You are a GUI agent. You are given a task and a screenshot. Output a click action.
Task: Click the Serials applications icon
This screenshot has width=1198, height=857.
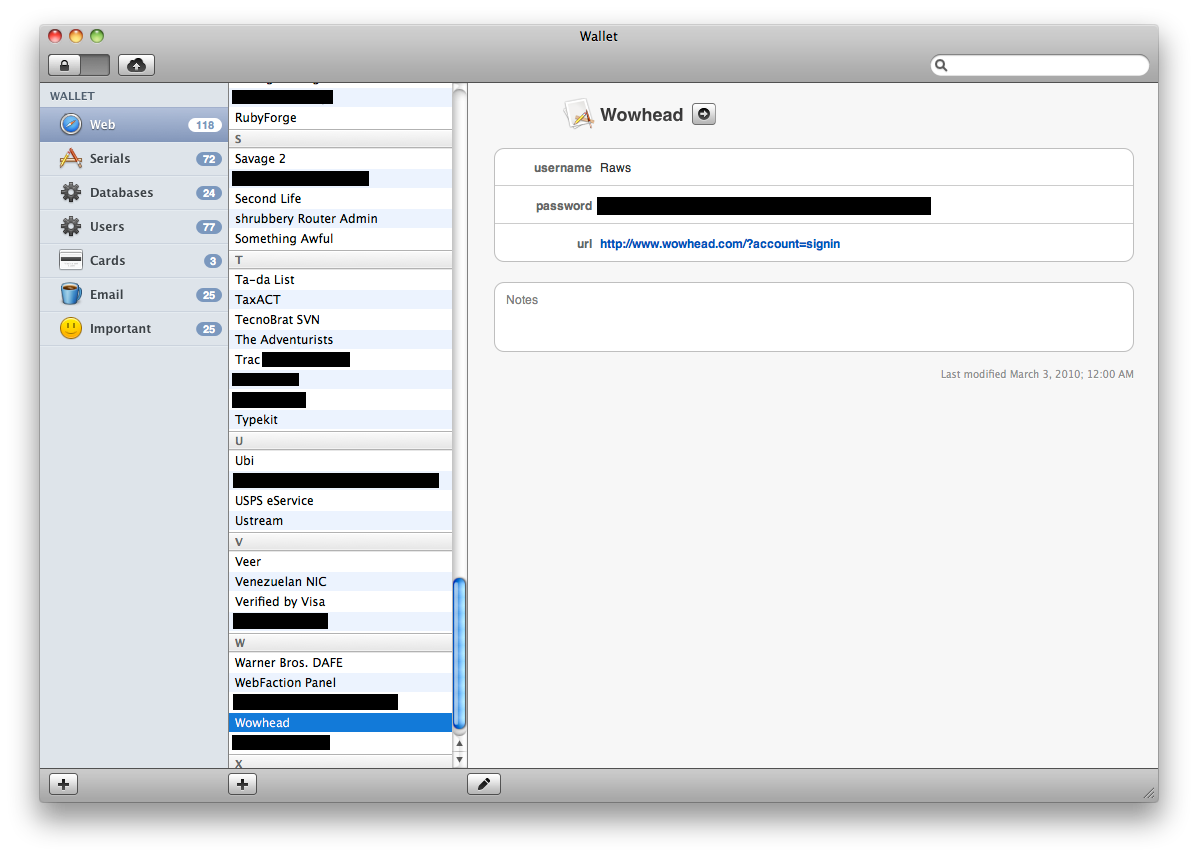[71, 158]
